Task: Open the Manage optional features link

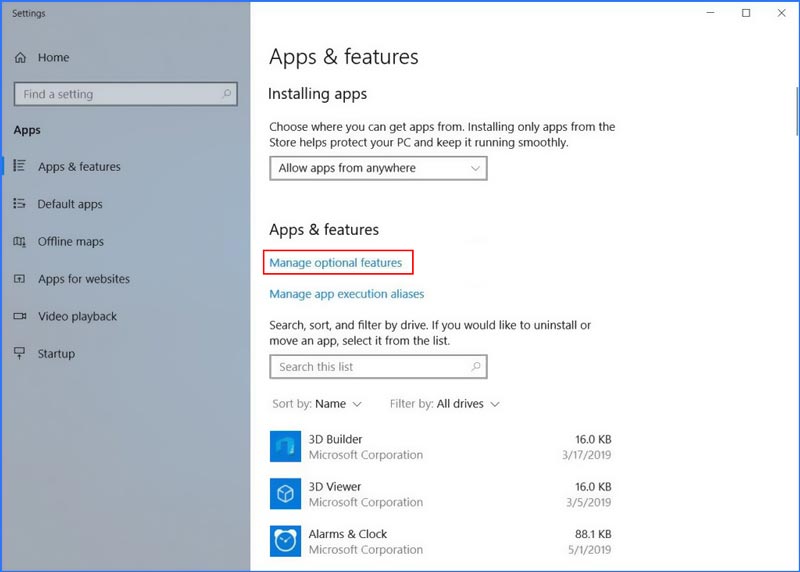Action: (x=336, y=263)
